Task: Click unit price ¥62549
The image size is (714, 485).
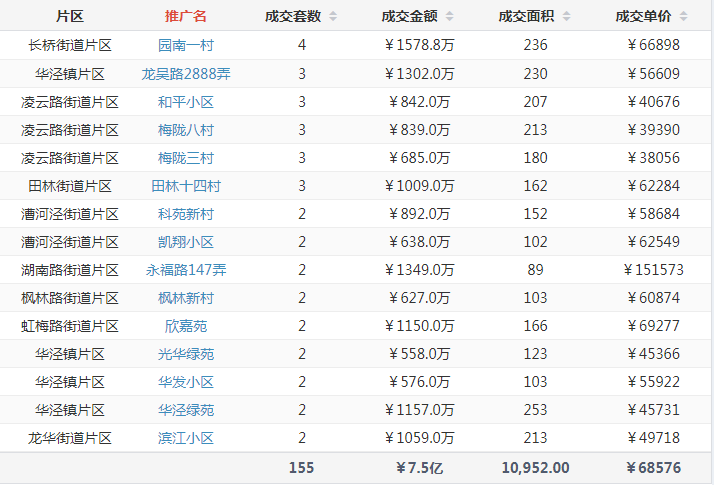Action: tap(653, 242)
